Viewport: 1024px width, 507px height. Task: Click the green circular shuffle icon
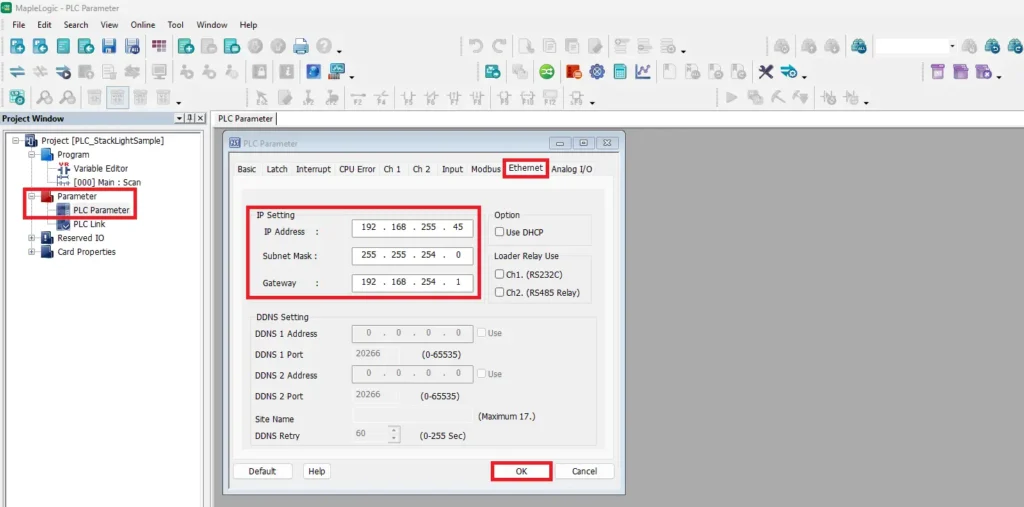(x=546, y=71)
